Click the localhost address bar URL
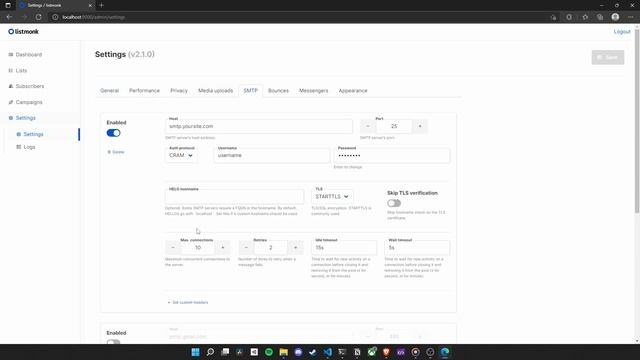The image size is (640, 360). [94, 17]
